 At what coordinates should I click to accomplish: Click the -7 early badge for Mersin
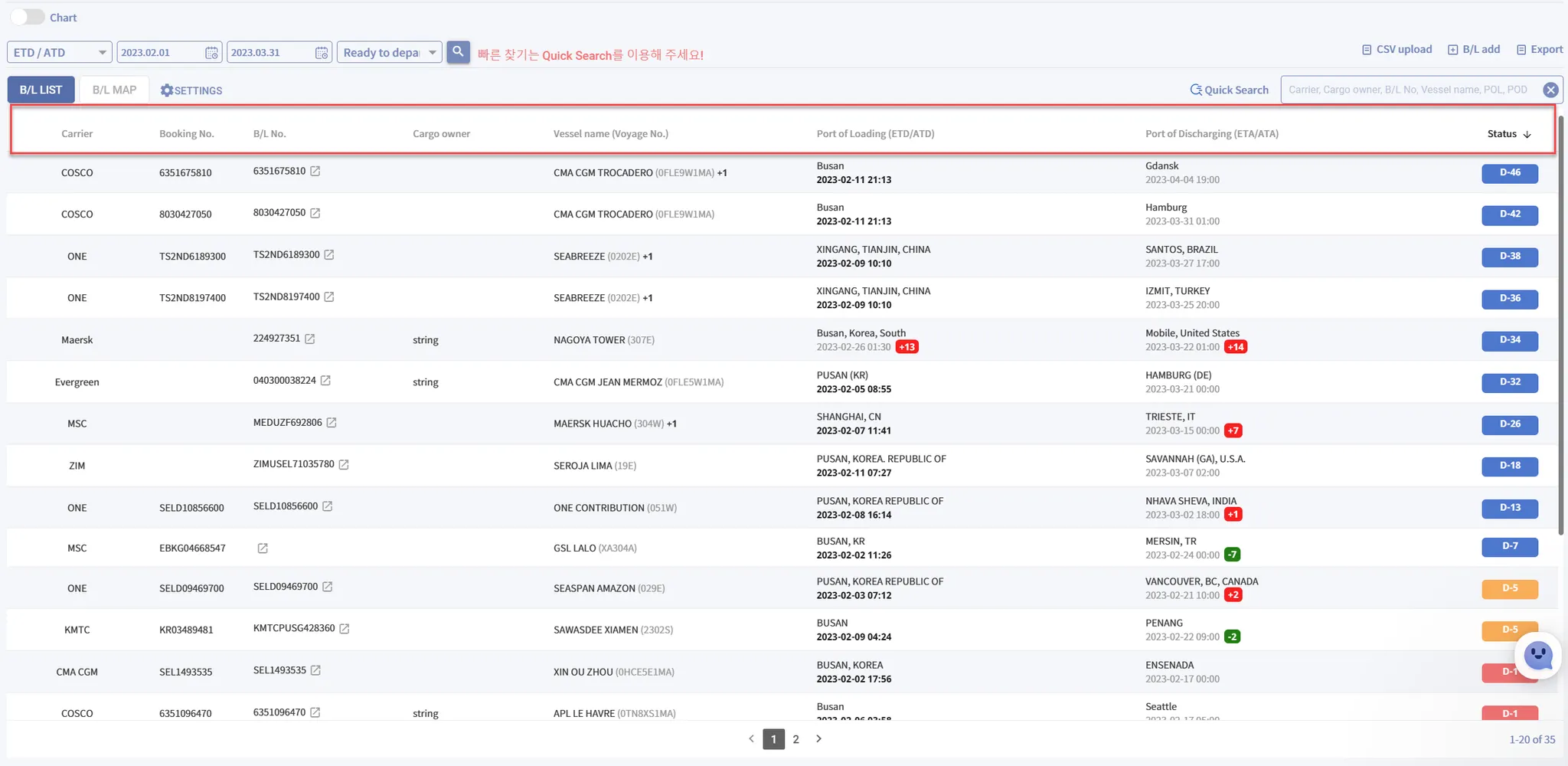point(1232,555)
